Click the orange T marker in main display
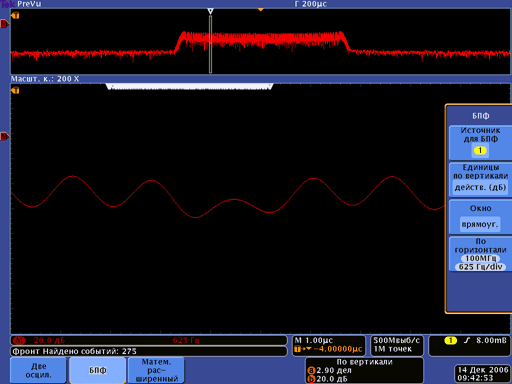 click(x=15, y=90)
